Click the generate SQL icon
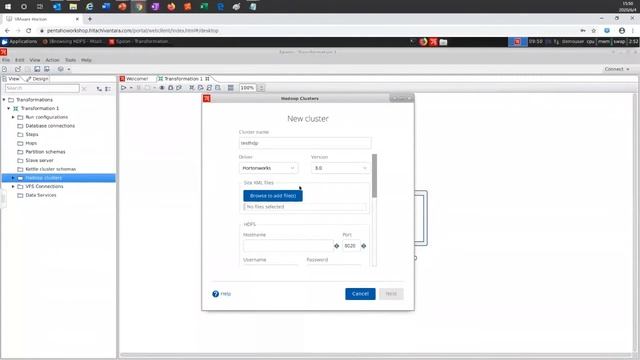 [209, 88]
